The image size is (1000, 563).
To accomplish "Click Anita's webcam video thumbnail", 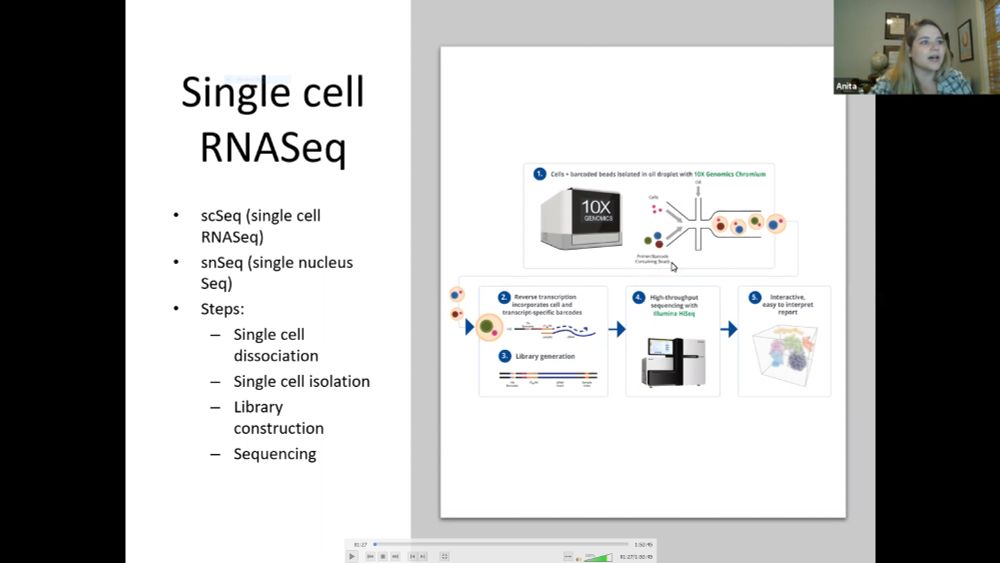I will pyautogui.click(x=916, y=47).
